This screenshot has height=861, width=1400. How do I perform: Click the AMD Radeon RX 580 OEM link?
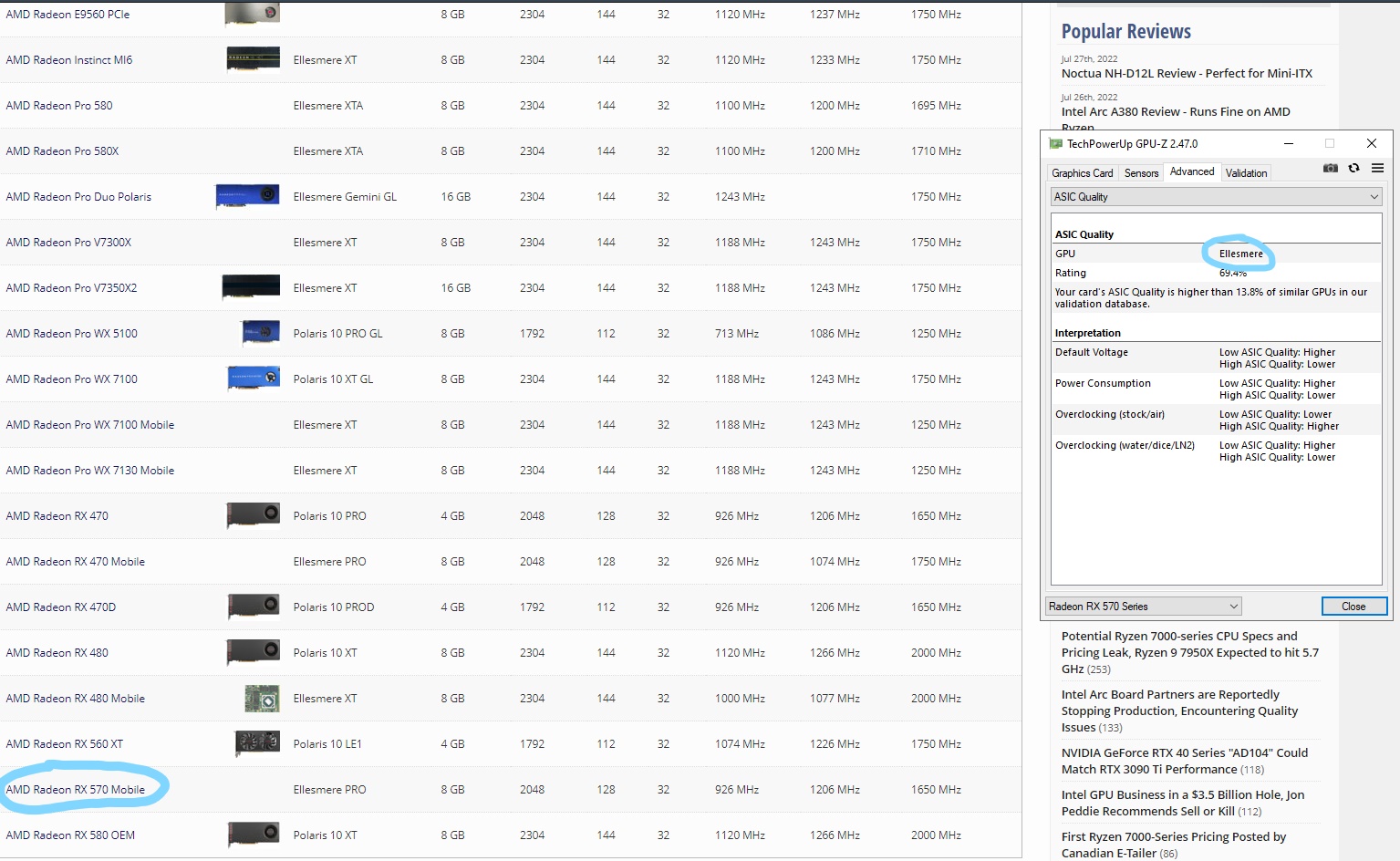[x=70, y=835]
